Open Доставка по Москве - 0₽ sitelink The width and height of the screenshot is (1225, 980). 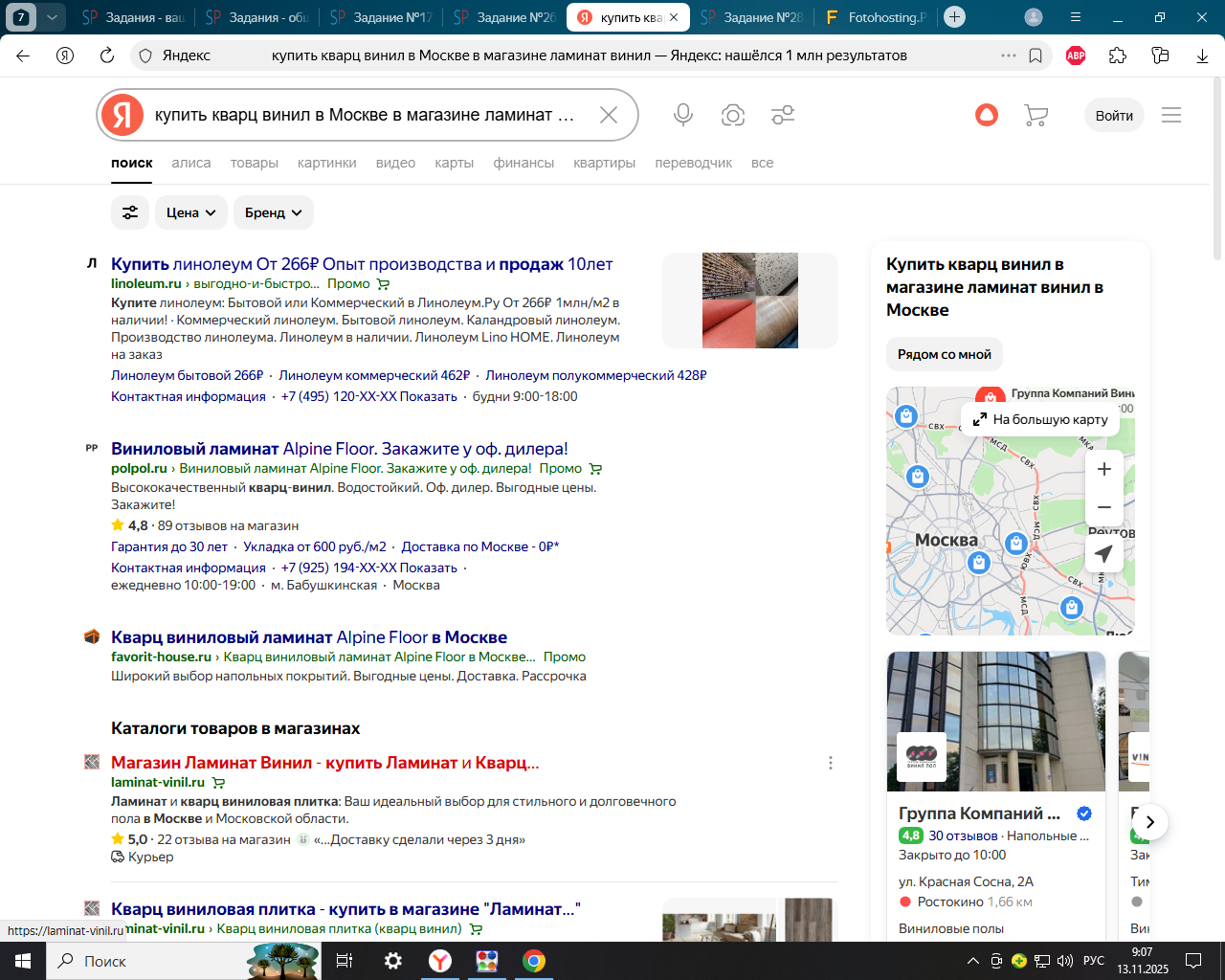point(480,546)
